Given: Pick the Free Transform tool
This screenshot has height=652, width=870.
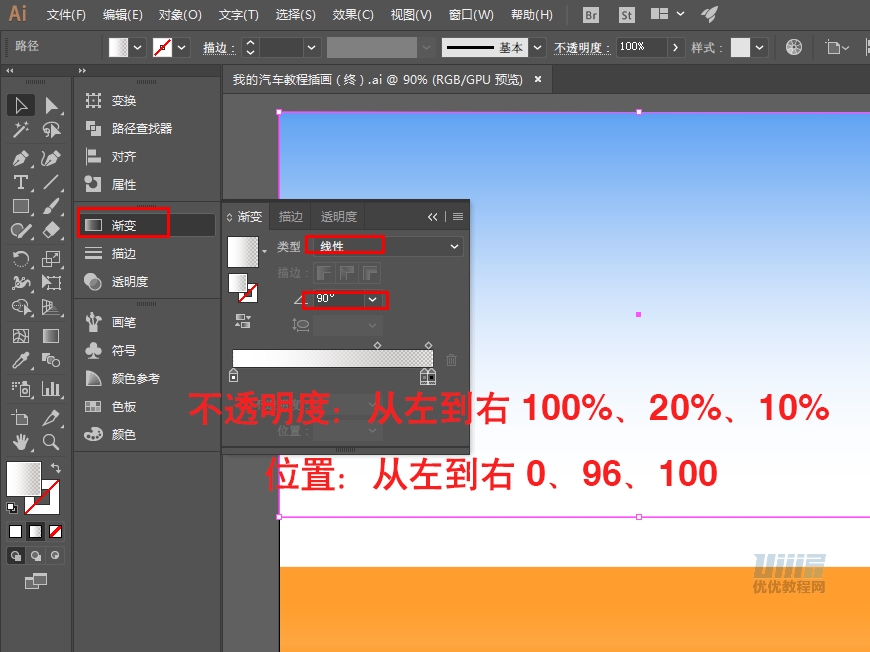Looking at the screenshot, I should tap(51, 282).
